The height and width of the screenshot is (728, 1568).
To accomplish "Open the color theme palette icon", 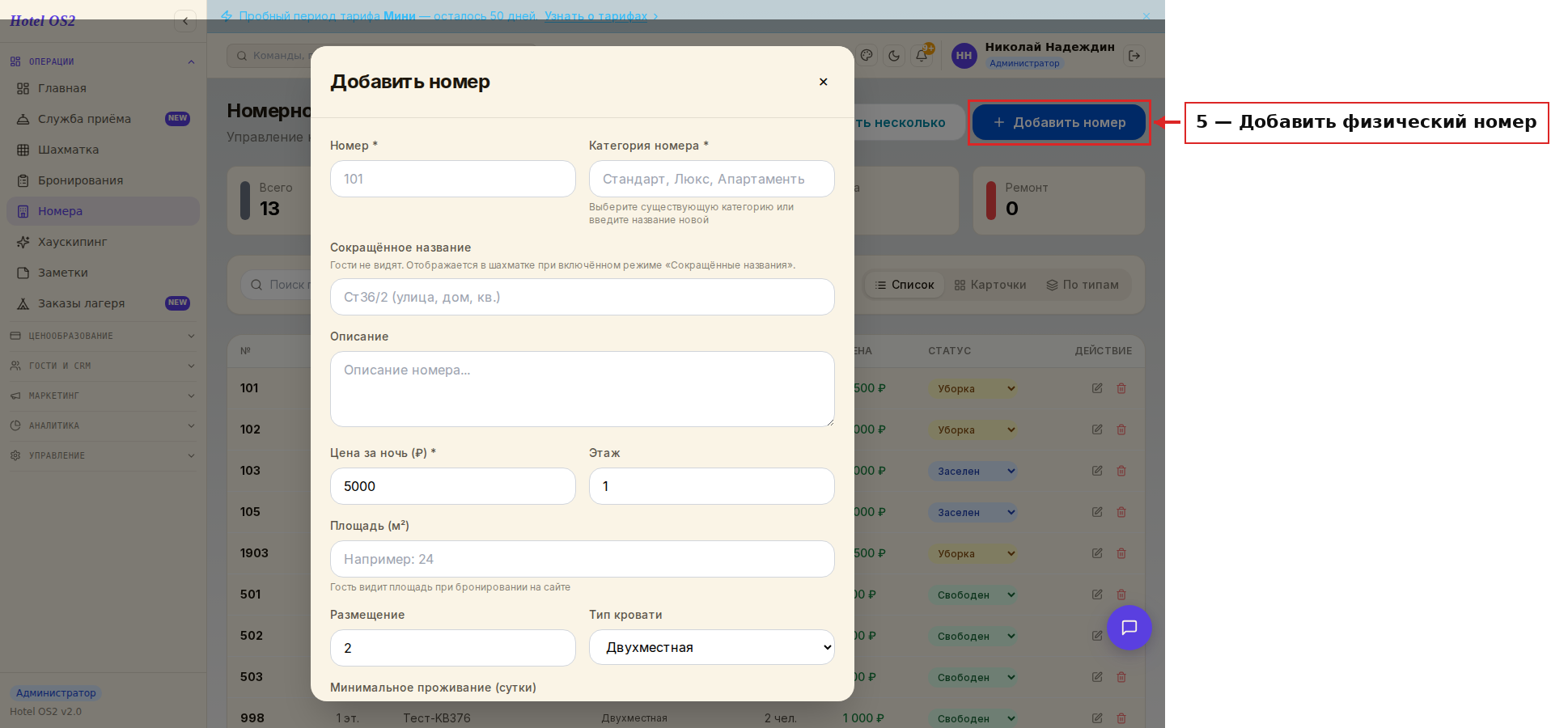I will coord(867,56).
